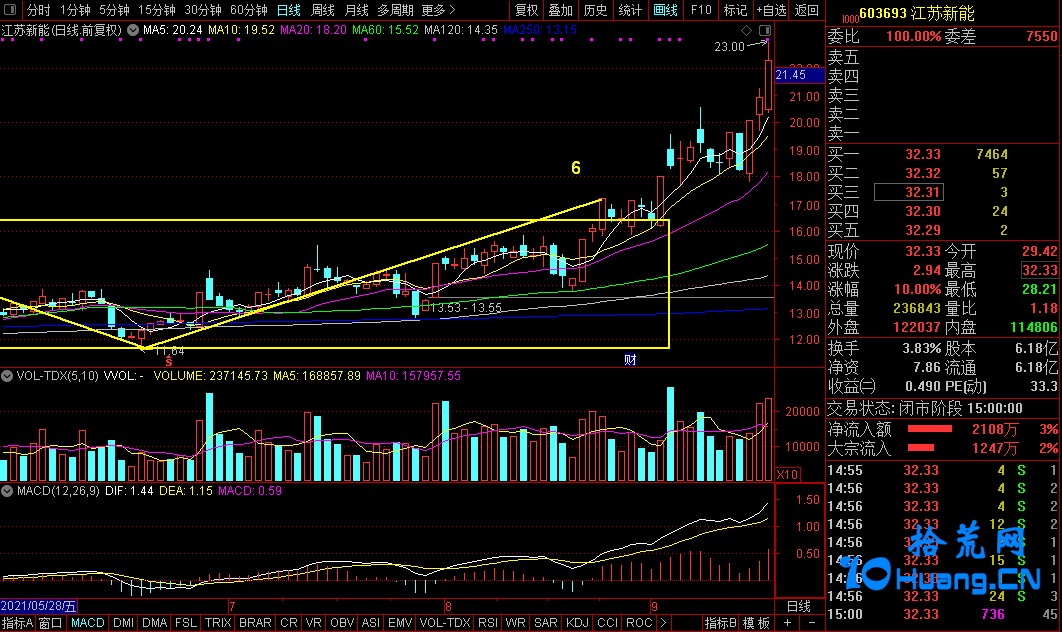Select the 60分钟 period

249,10
